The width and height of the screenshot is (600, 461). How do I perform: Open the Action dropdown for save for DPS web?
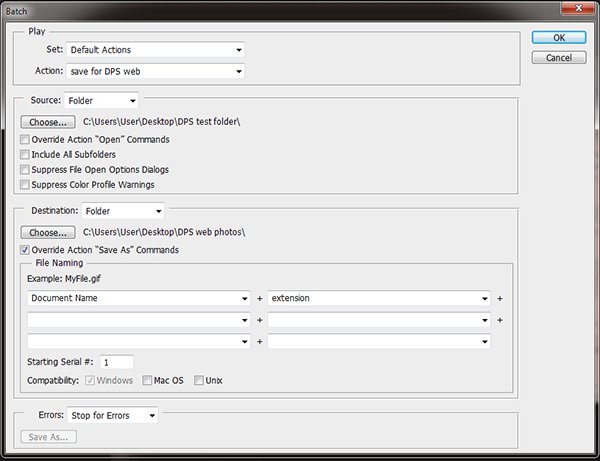coord(155,71)
